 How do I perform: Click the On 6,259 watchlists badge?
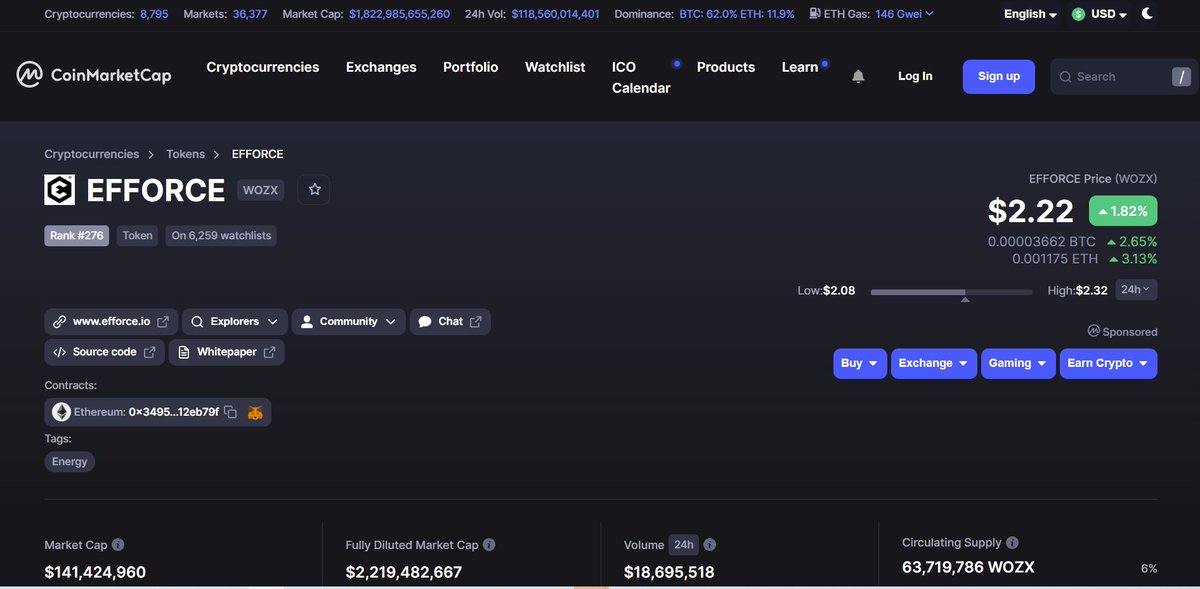click(221, 236)
